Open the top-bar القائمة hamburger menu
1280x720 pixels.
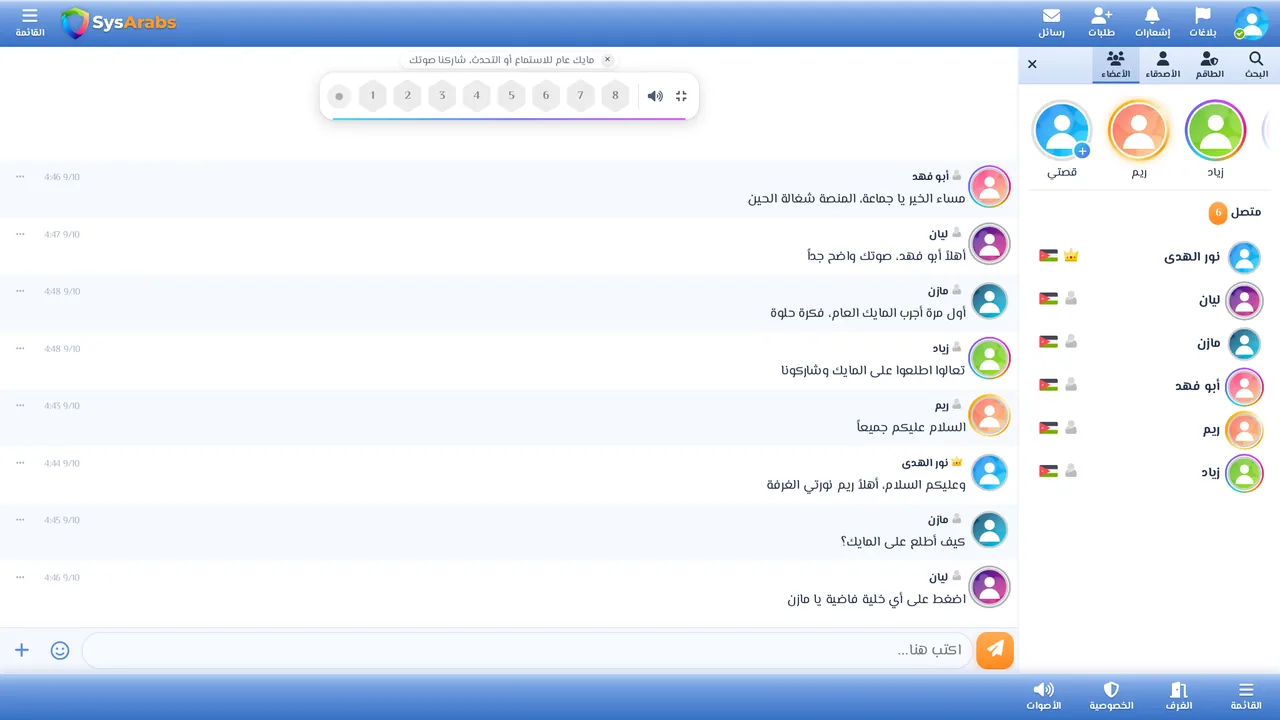click(x=30, y=22)
